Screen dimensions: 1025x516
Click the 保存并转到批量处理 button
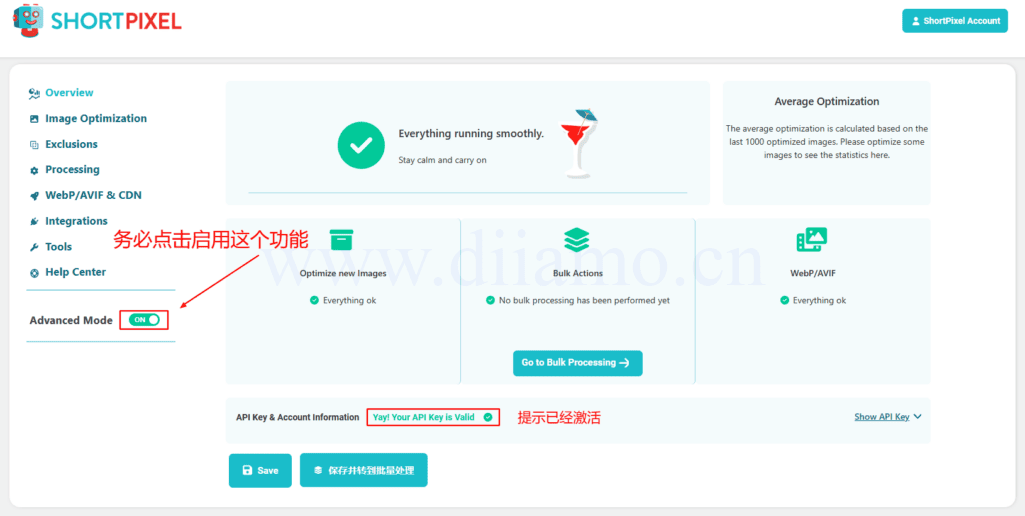[363, 470]
